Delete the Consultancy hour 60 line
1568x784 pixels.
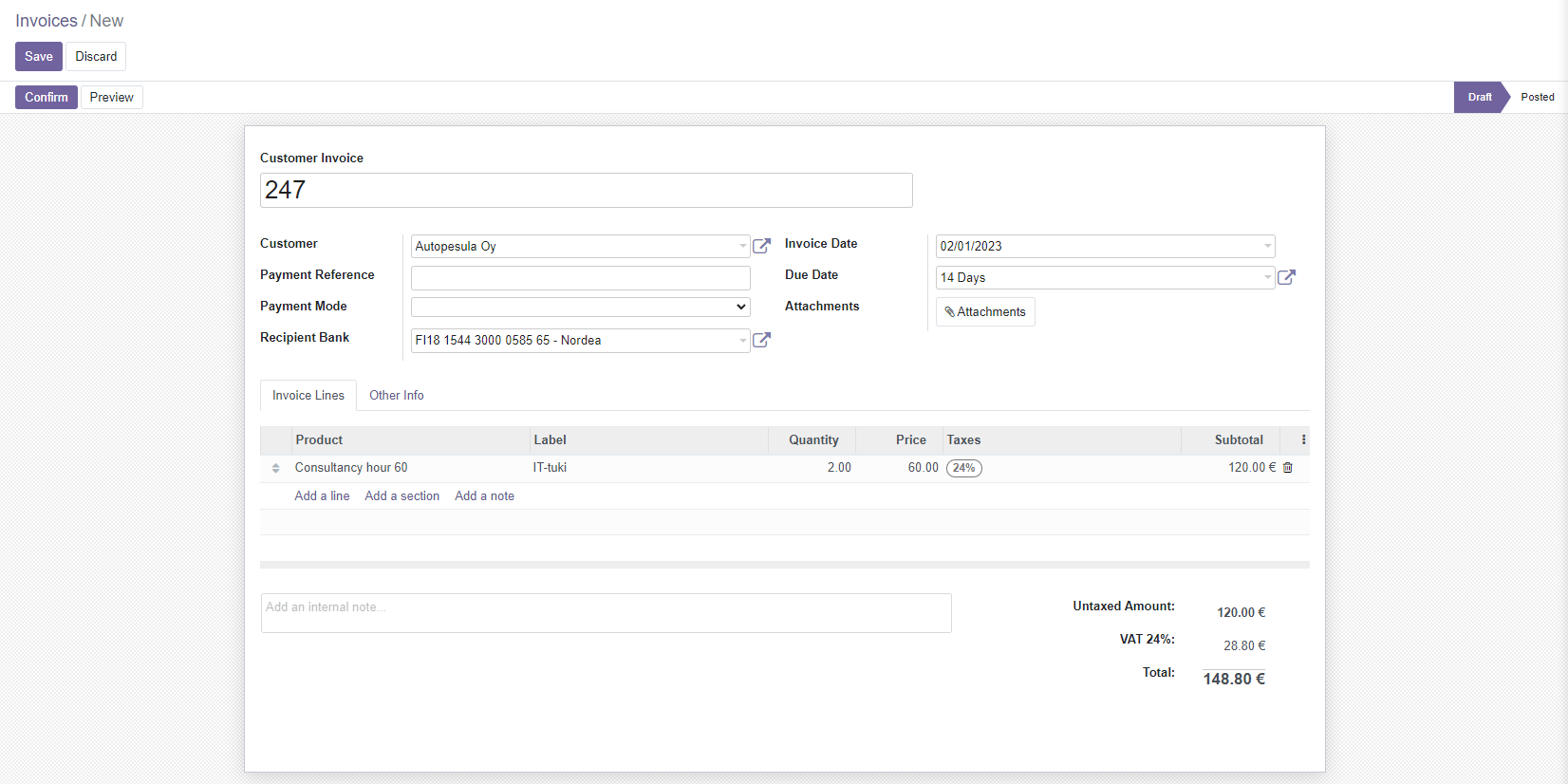pyautogui.click(x=1288, y=468)
